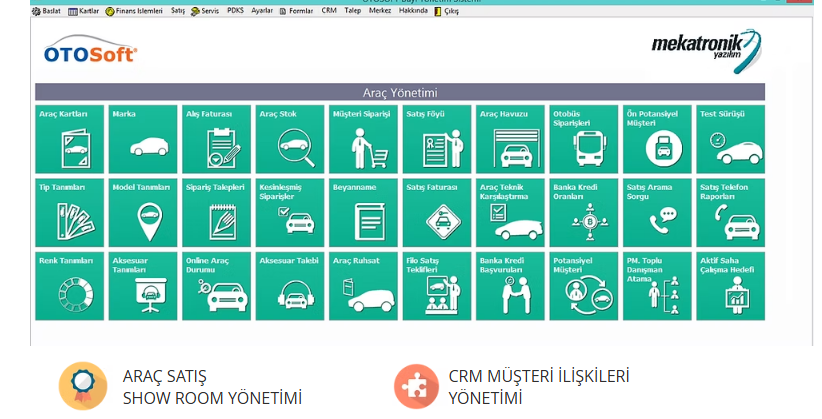Select the Otobüs Siparişleri bus tile
Screen dimensions: 822x419
(x=584, y=139)
